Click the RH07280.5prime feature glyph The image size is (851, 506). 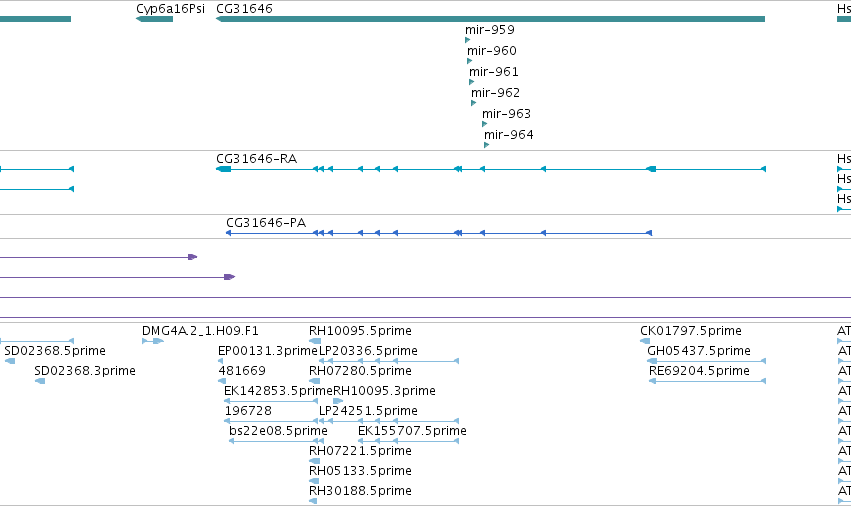click(x=314, y=381)
